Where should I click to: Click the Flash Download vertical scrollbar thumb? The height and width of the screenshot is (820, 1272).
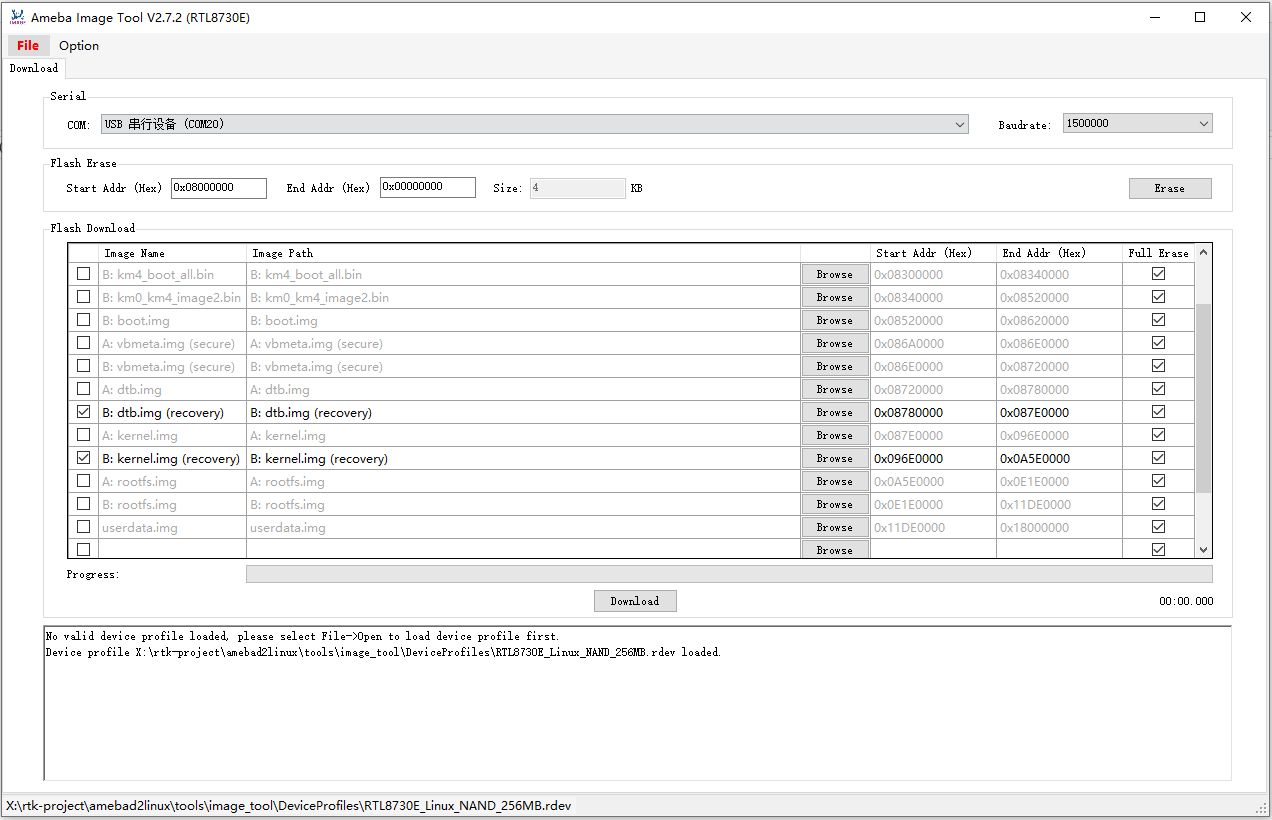(1203, 398)
